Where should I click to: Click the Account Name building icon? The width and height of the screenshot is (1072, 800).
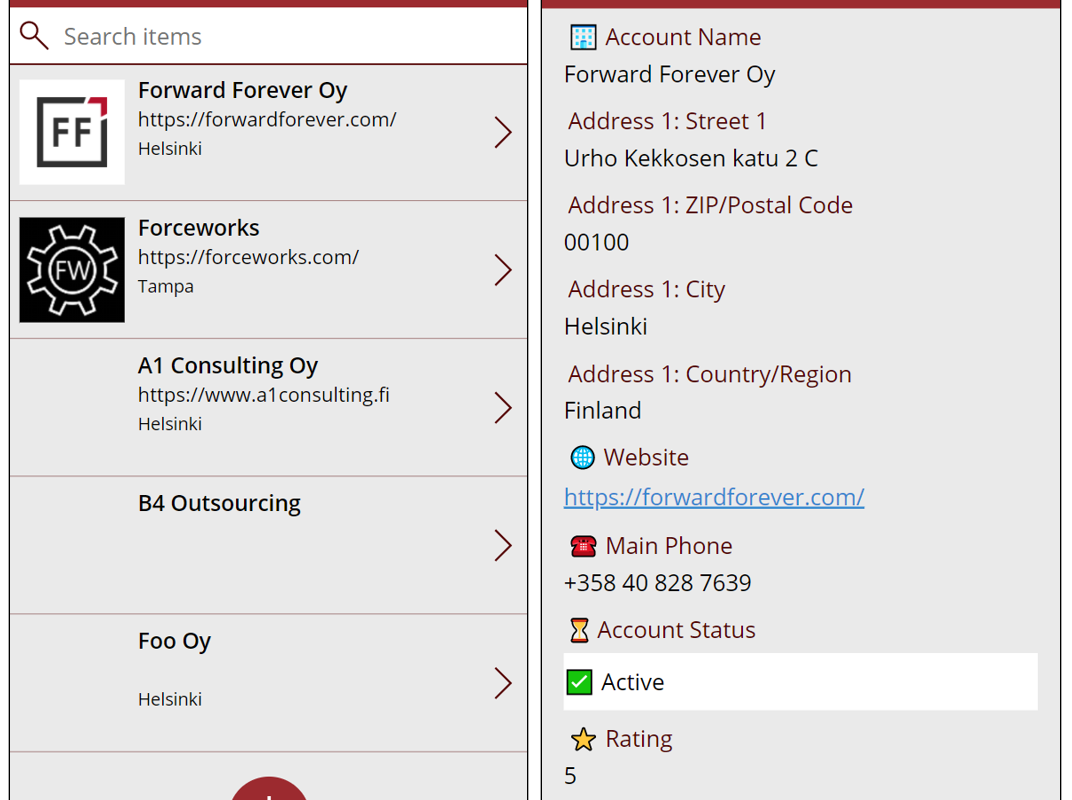[x=583, y=38]
